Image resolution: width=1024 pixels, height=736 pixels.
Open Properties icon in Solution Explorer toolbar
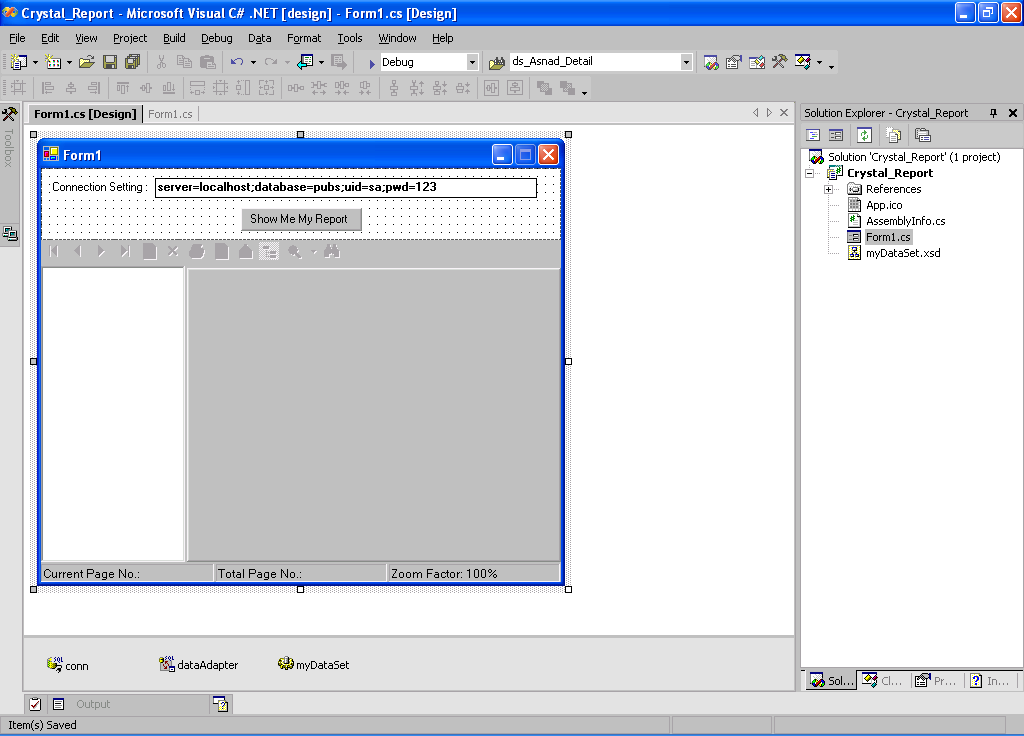click(x=923, y=135)
